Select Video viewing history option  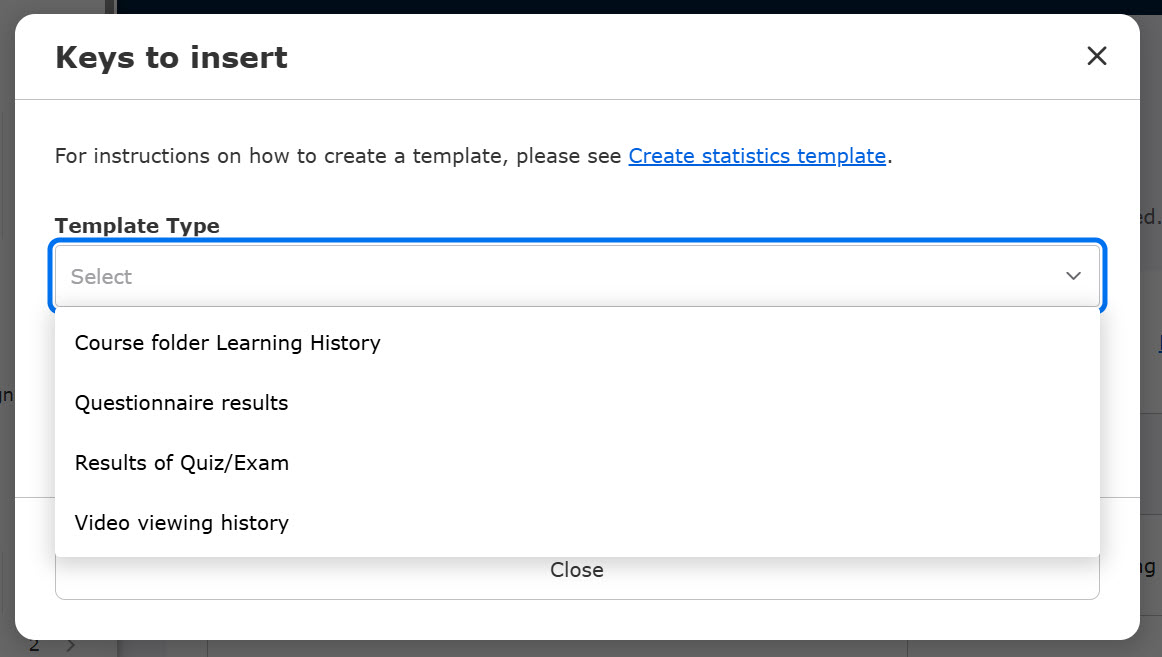point(182,523)
